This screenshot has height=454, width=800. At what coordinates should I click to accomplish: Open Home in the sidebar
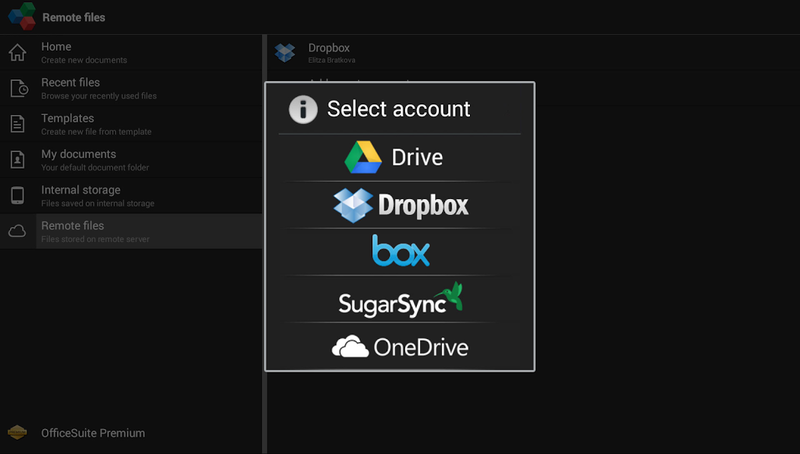pyautogui.click(x=131, y=53)
